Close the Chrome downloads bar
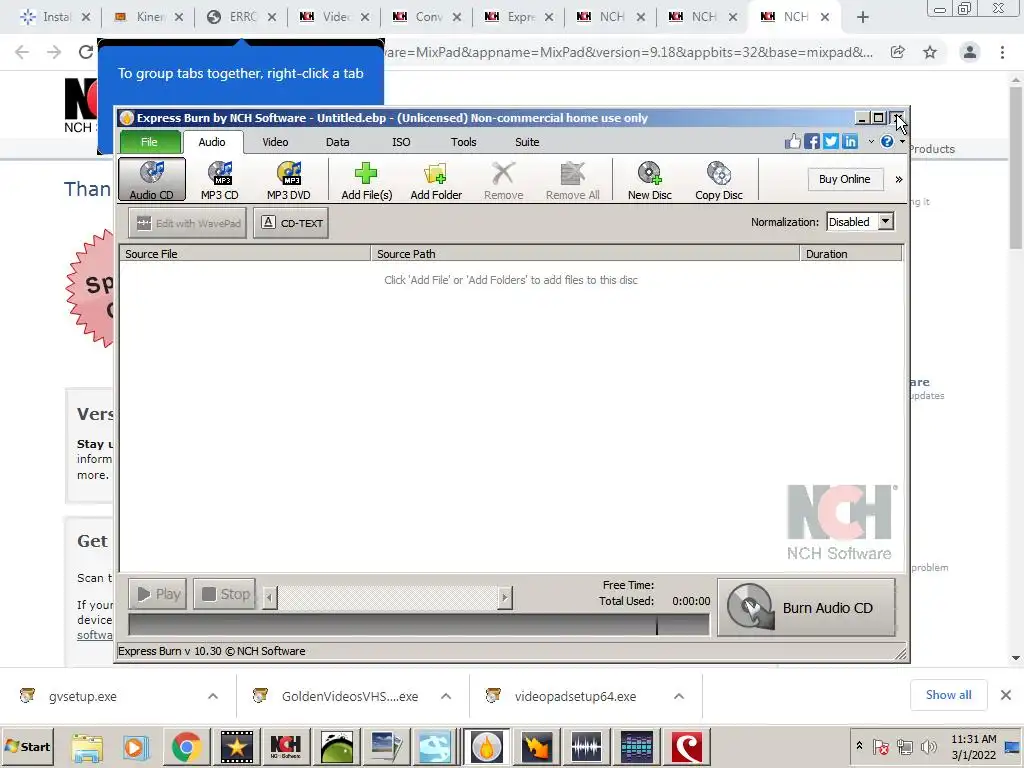Image resolution: width=1024 pixels, height=768 pixels. [x=1006, y=696]
